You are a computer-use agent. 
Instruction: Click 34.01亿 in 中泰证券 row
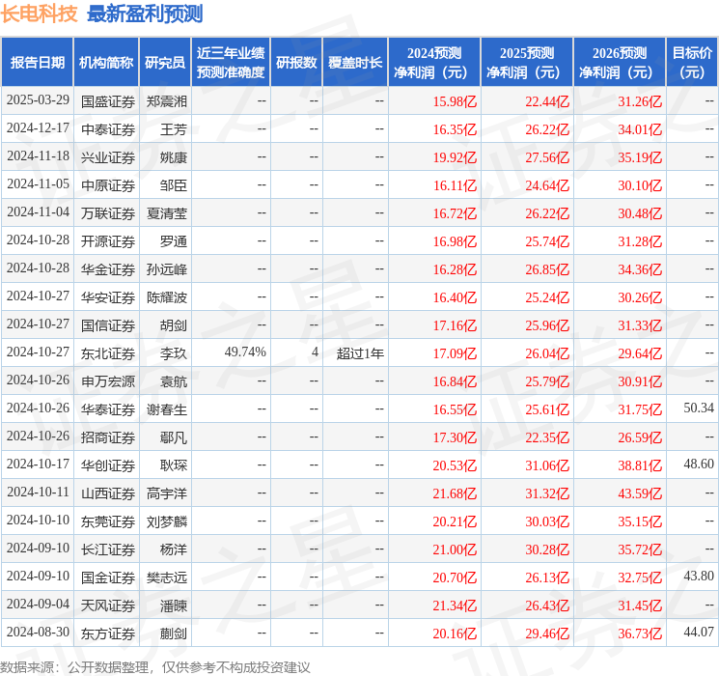coord(640,129)
